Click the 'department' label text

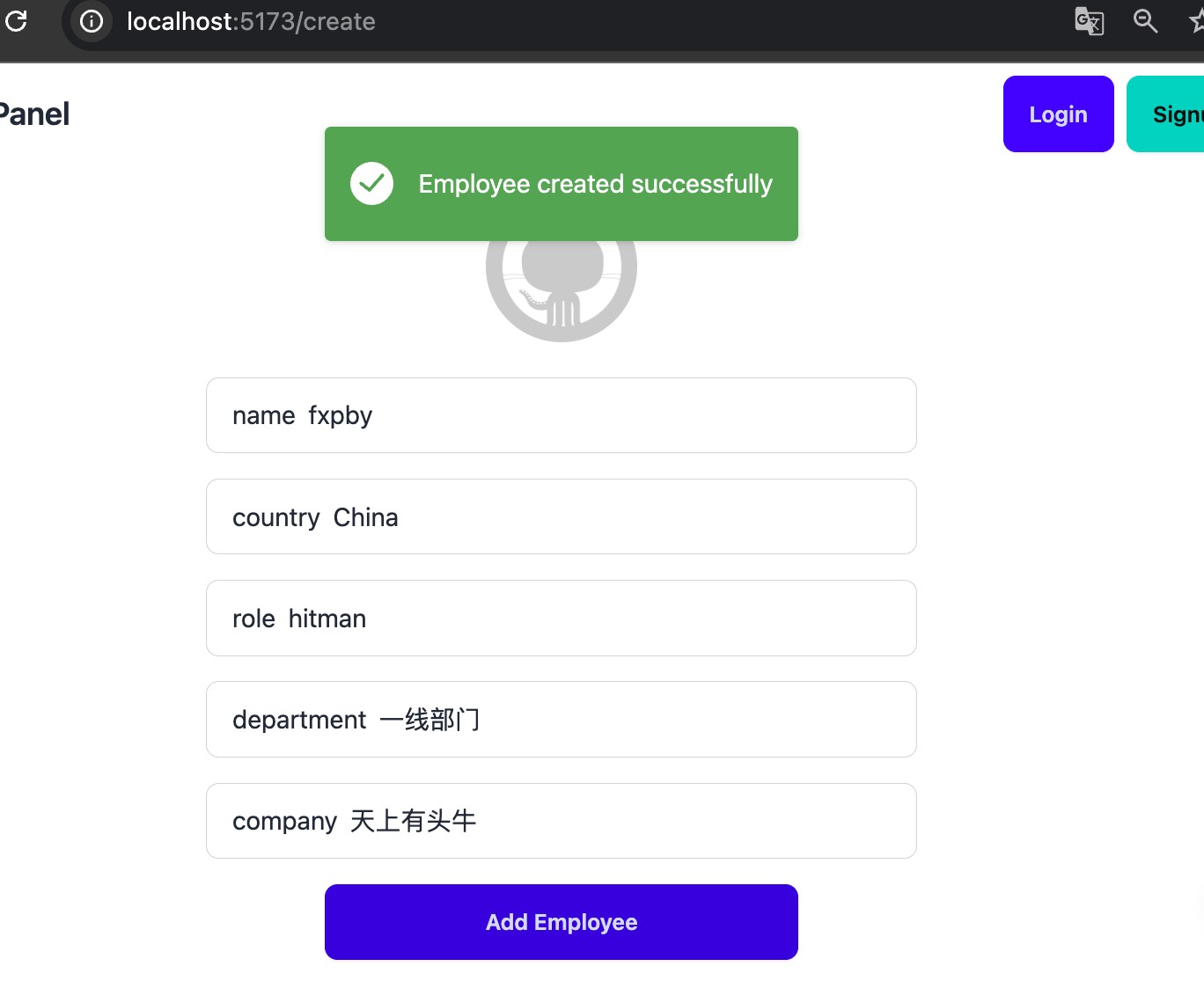click(299, 720)
